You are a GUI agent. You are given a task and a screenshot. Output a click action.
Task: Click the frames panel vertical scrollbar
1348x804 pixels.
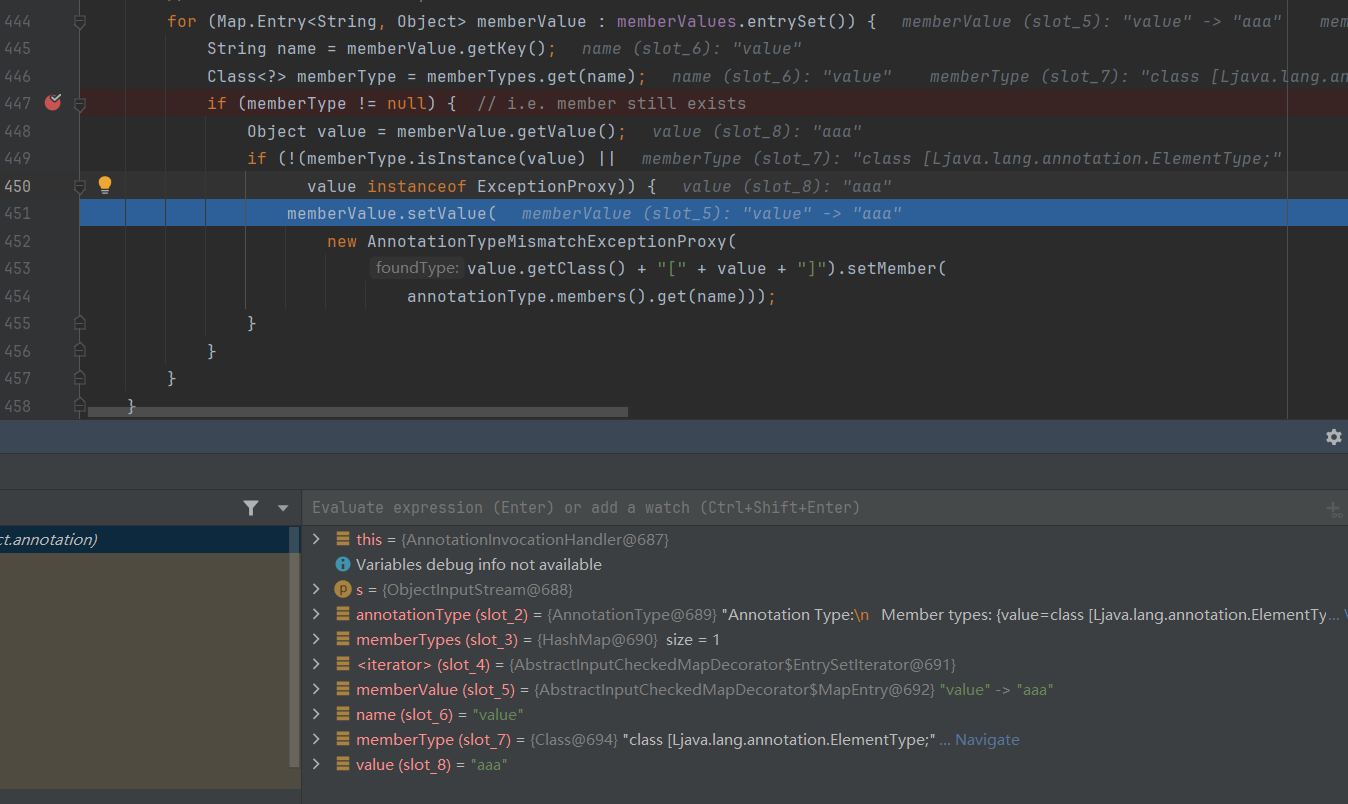[x=294, y=648]
